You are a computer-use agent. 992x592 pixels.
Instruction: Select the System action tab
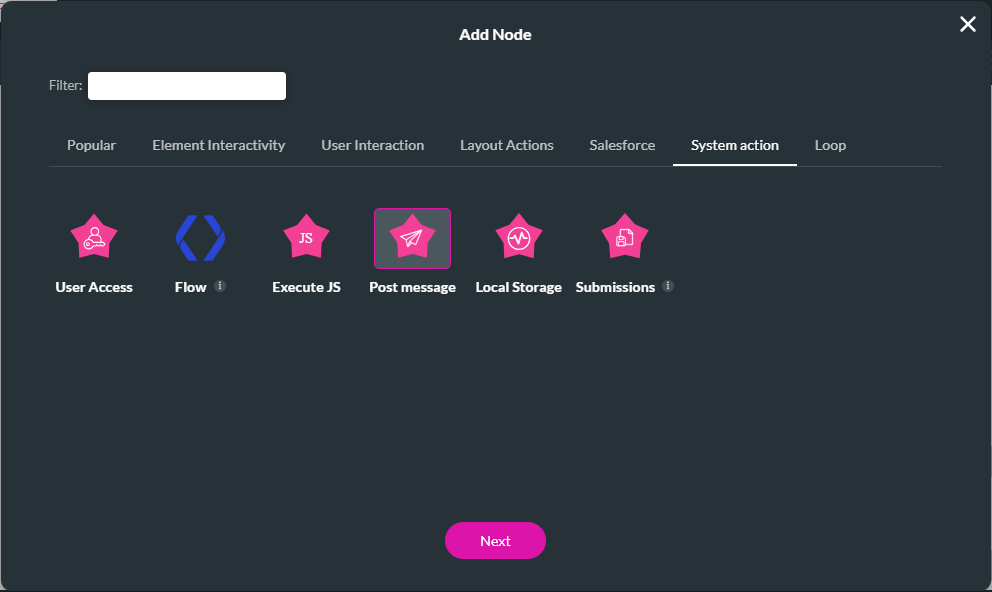coord(734,145)
